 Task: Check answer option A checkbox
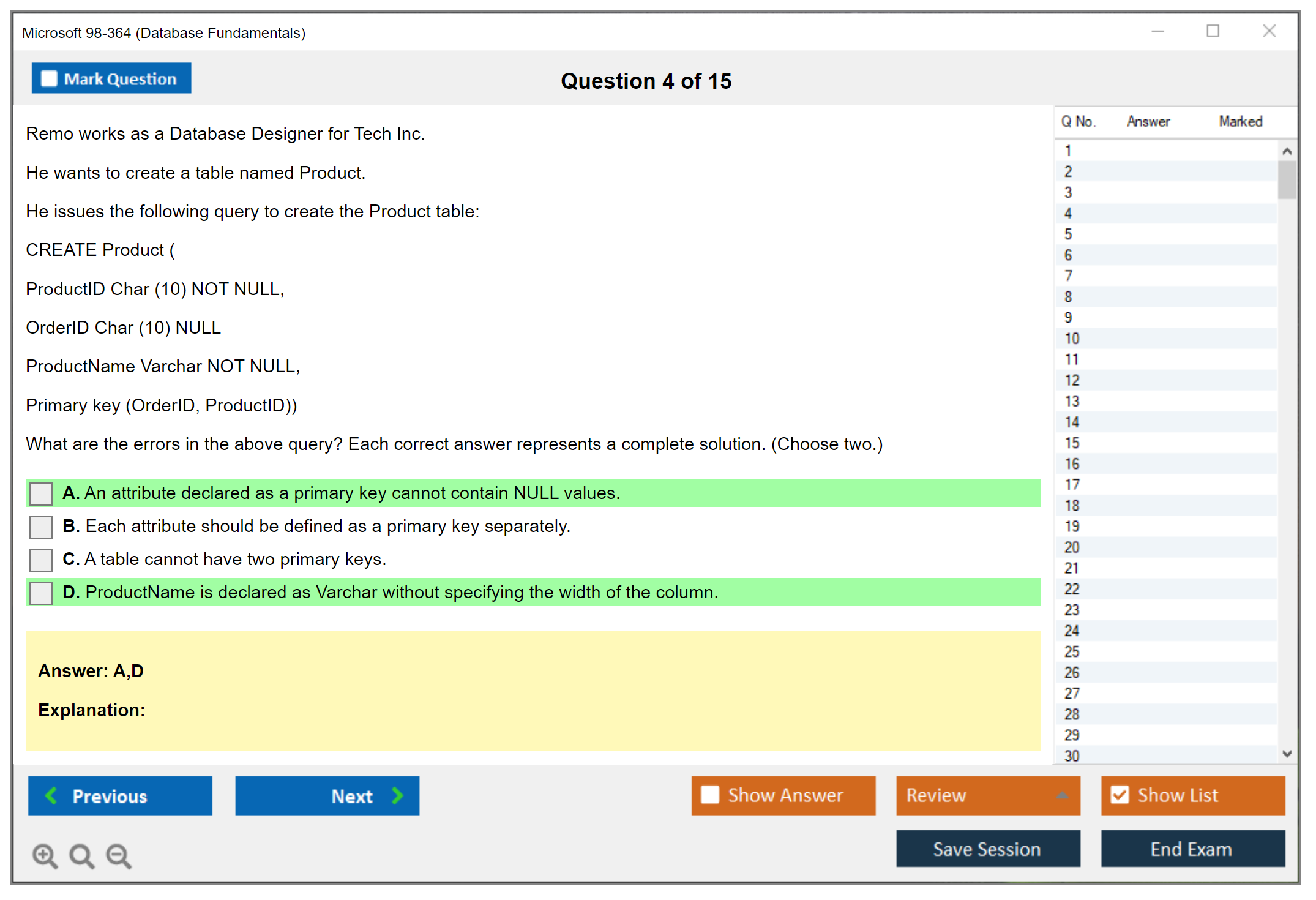[x=41, y=493]
